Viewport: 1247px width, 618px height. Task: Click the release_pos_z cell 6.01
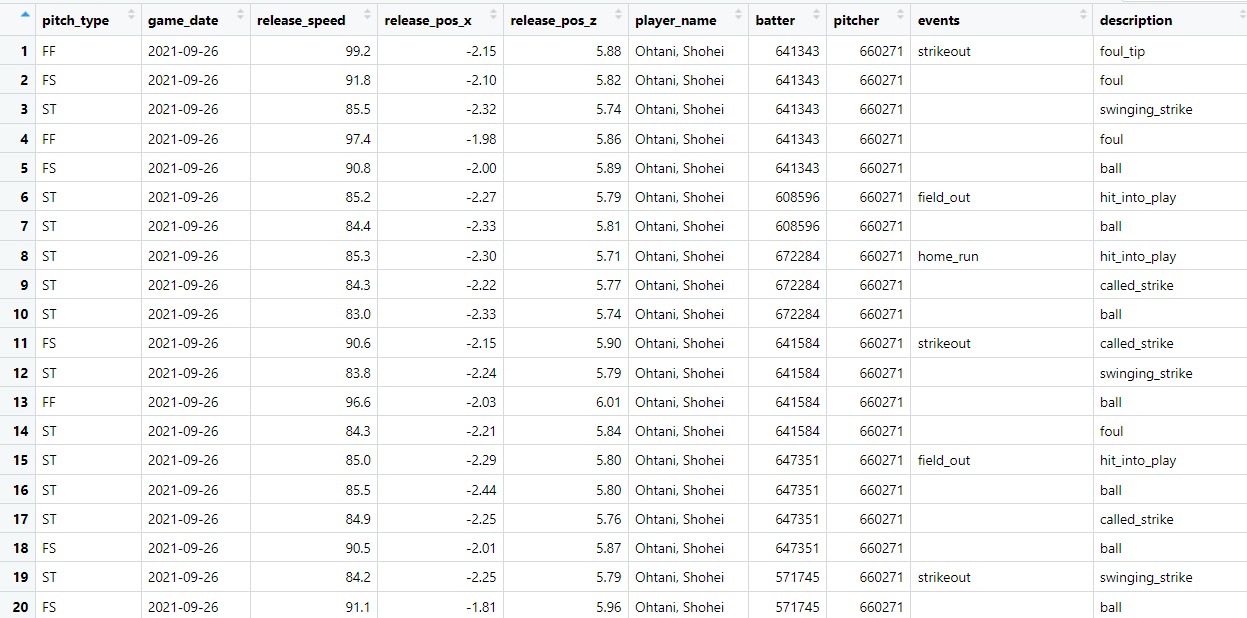point(608,402)
